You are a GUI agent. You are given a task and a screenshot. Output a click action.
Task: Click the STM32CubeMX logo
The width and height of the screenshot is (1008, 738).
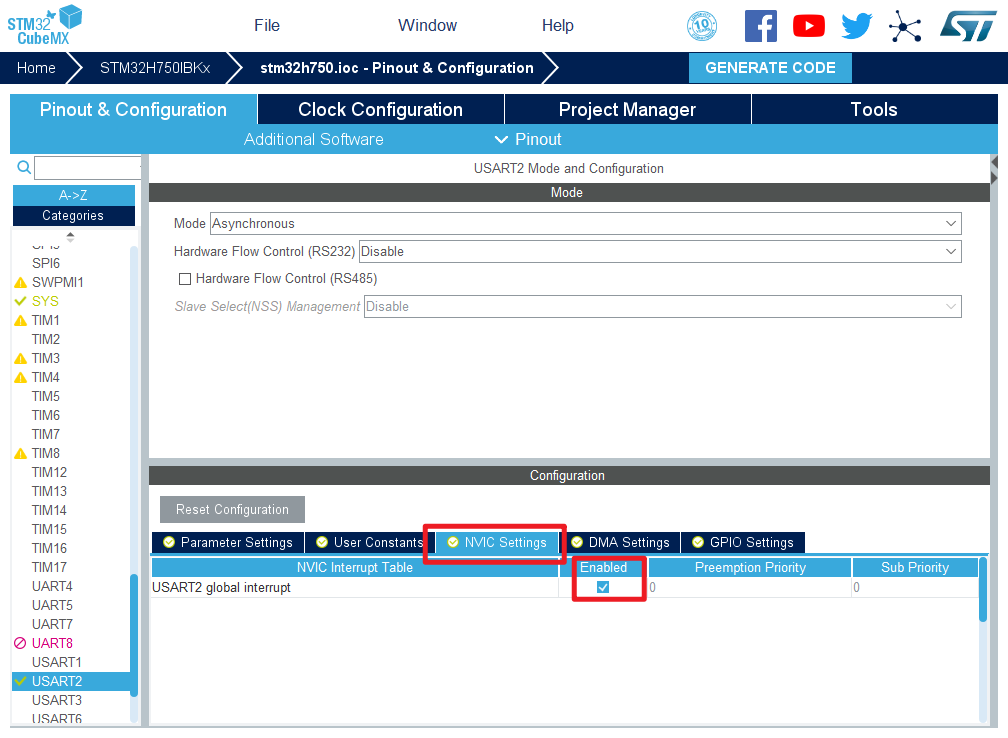coord(45,25)
